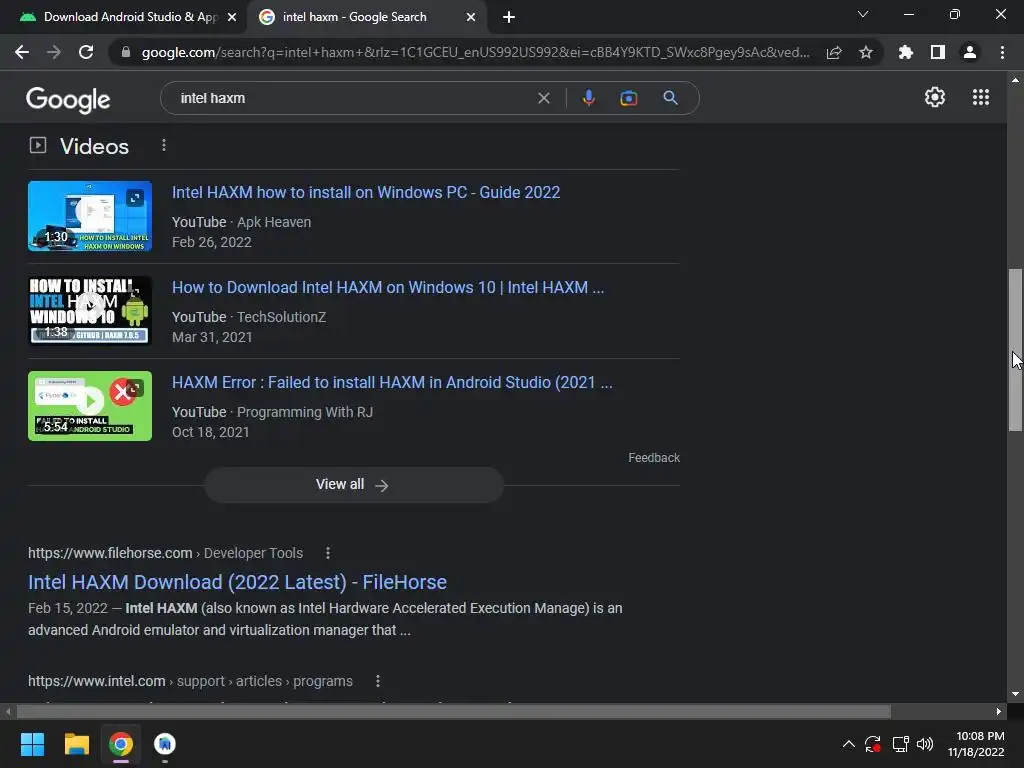Viewport: 1024px width, 768px height.
Task: Show hidden system tray icons
Action: point(848,744)
